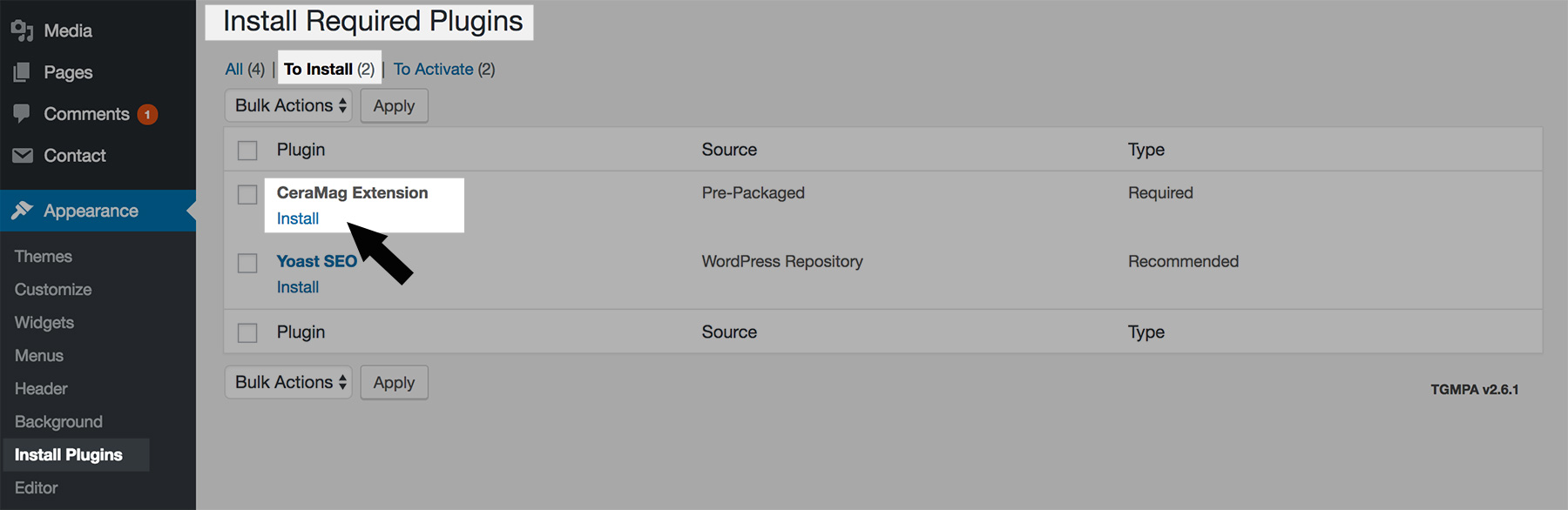The width and height of the screenshot is (1568, 510).
Task: Click the Appearance paintbrush icon
Action: 23,211
